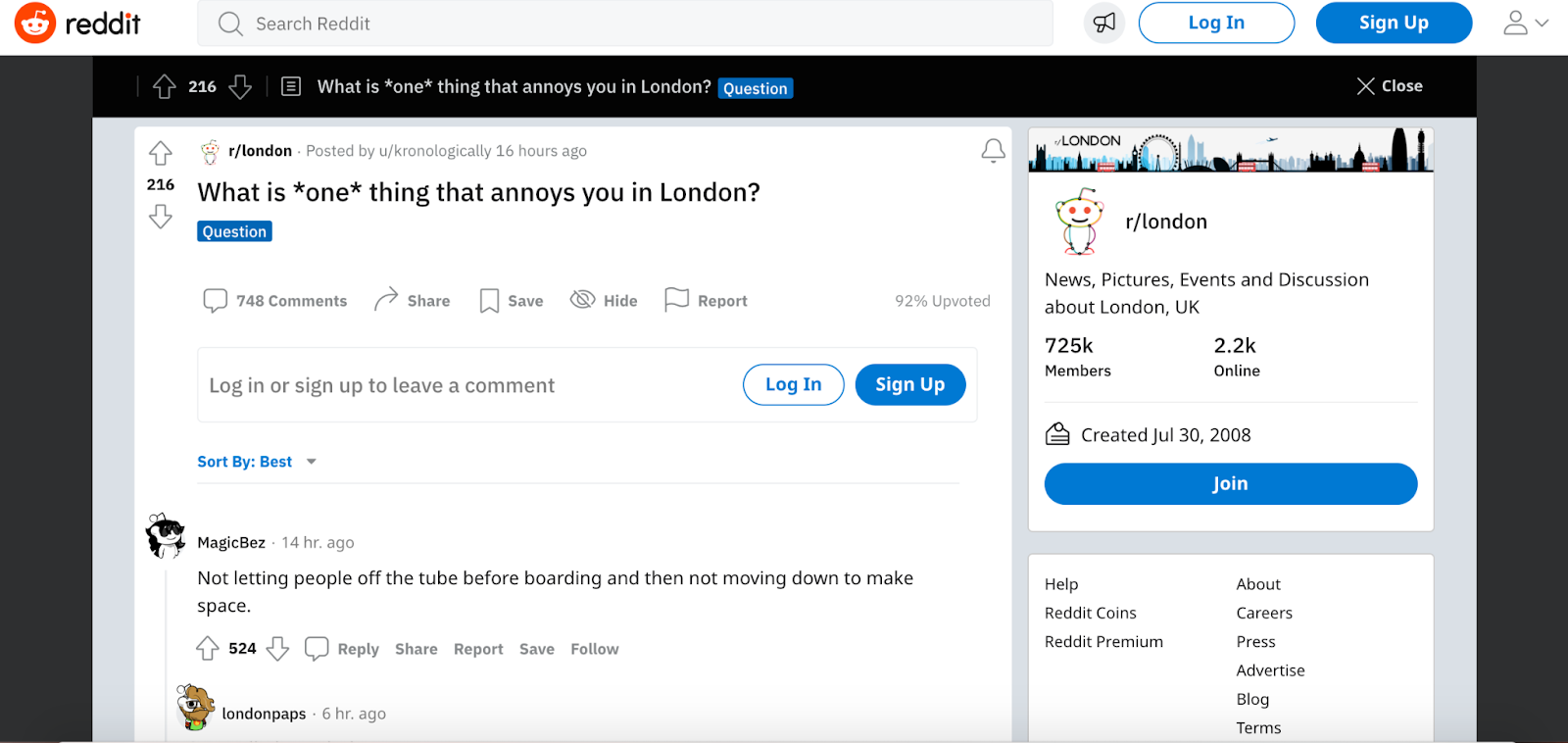Viewport: 1568px width, 743px height.
Task: Click the 14 hr. ago timestamp
Action: click(x=318, y=542)
